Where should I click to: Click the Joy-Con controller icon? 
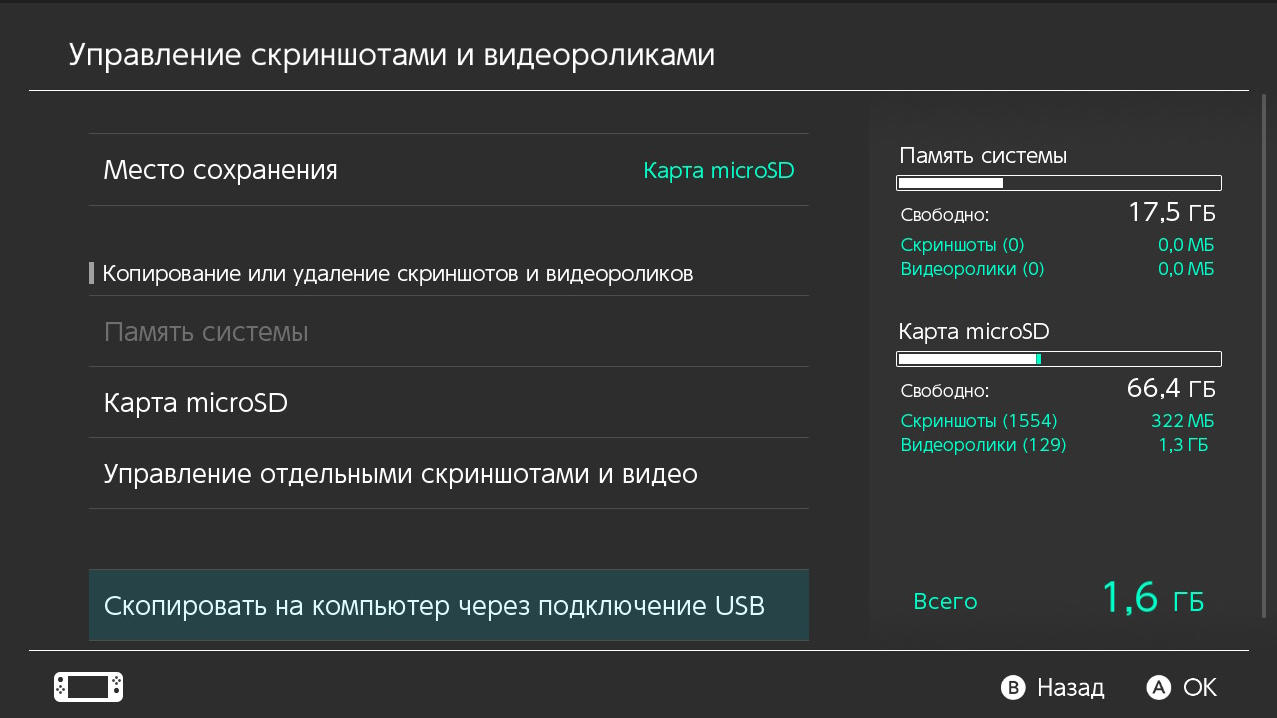pos(87,687)
